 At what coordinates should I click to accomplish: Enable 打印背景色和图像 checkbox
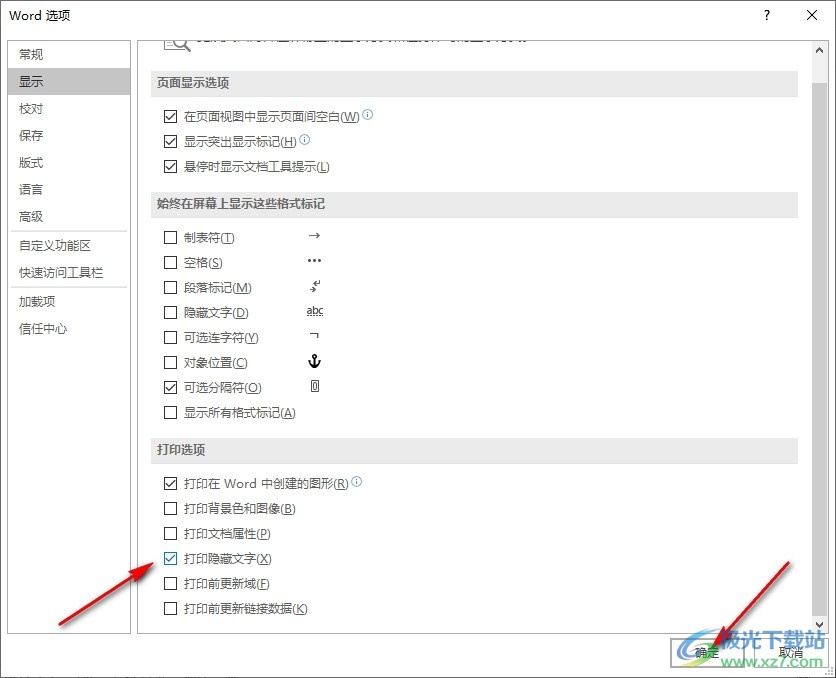170,508
